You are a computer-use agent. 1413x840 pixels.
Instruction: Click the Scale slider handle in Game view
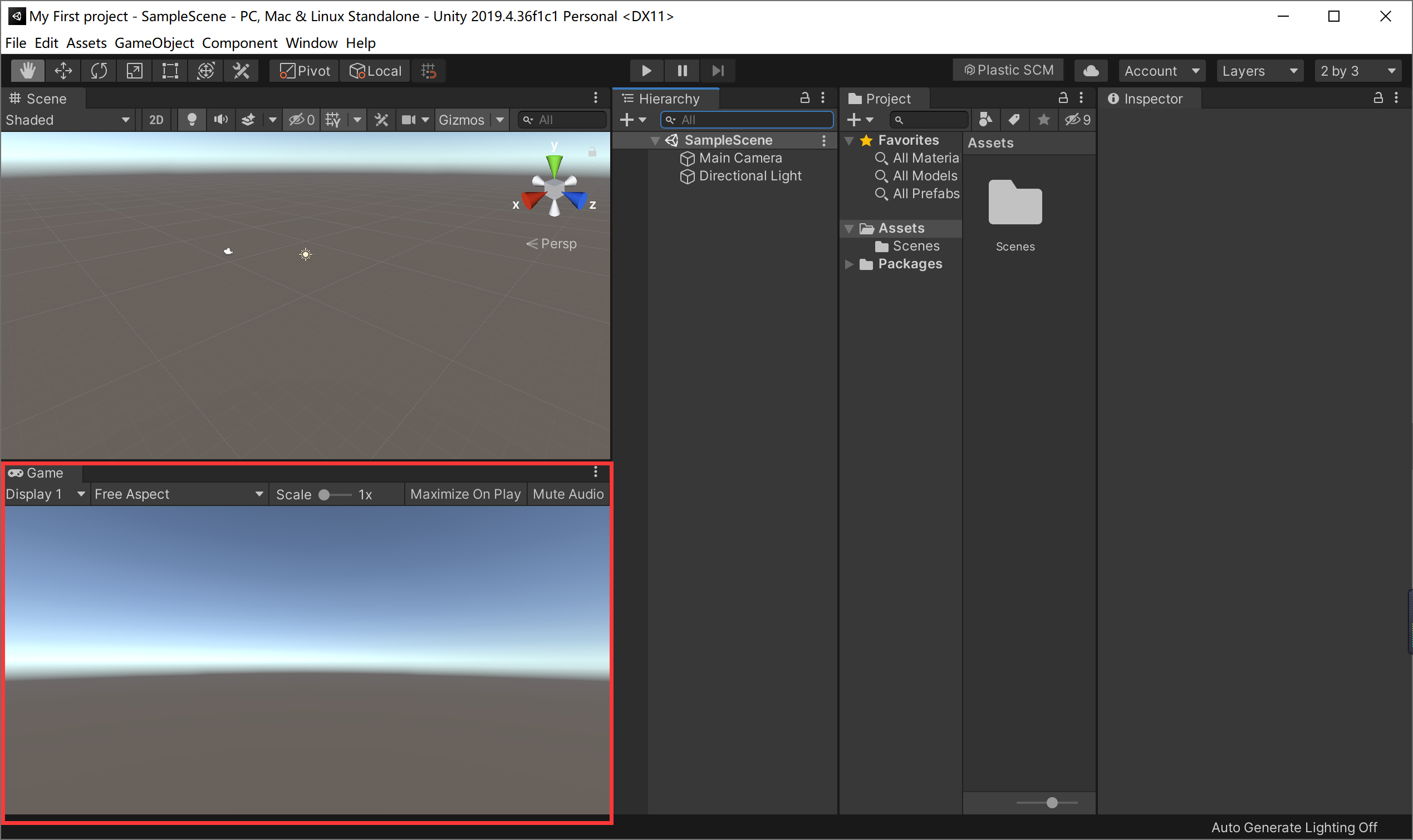tap(325, 495)
